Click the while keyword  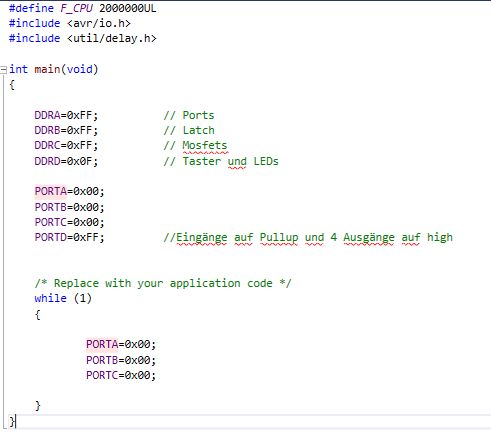(x=51, y=298)
